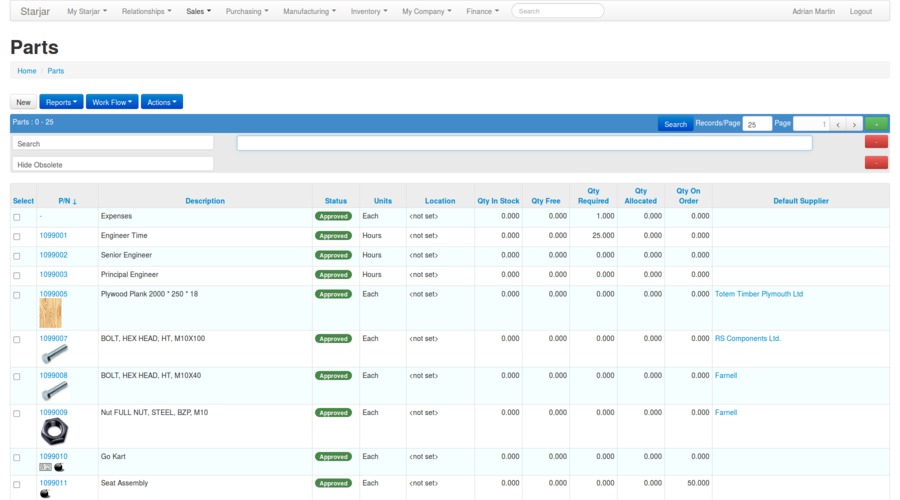Tick the checkbox for Engineer Time row

tap(17, 236)
